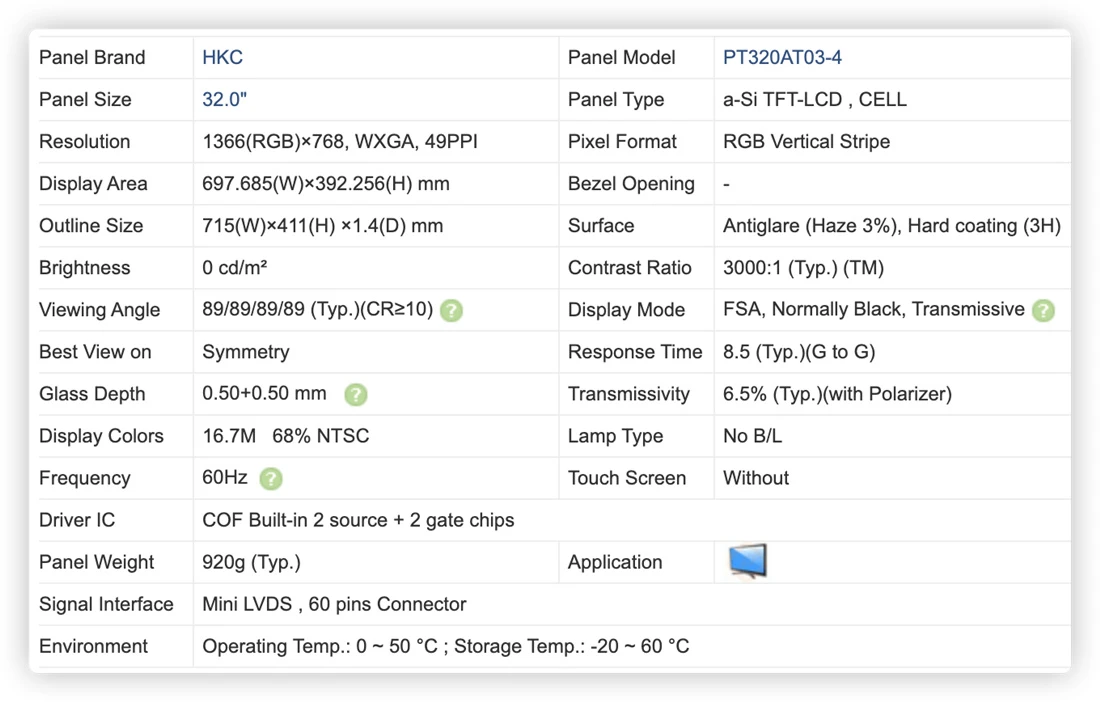Click the Pixel Format label
This screenshot has height=702, width=1100.
622,142
